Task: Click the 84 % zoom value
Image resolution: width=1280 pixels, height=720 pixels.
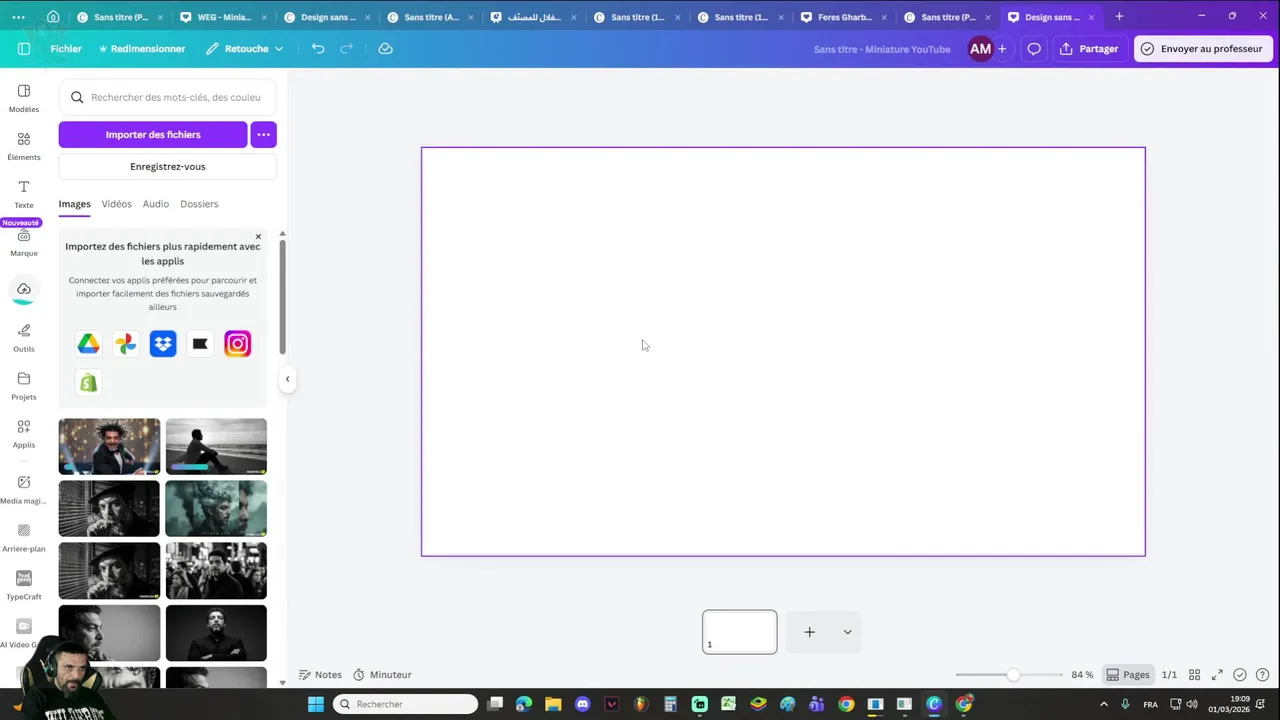Action: [x=1082, y=675]
